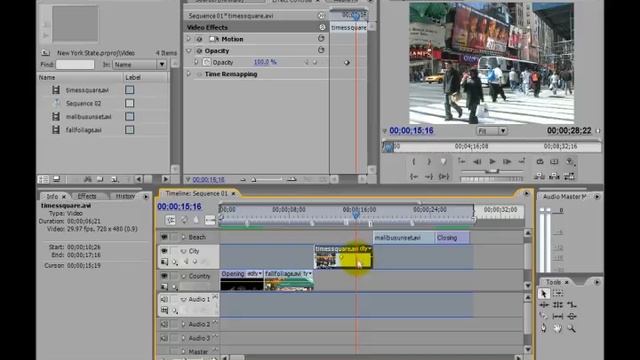Collapse the Opacity effect properties

pyautogui.click(x=189, y=51)
